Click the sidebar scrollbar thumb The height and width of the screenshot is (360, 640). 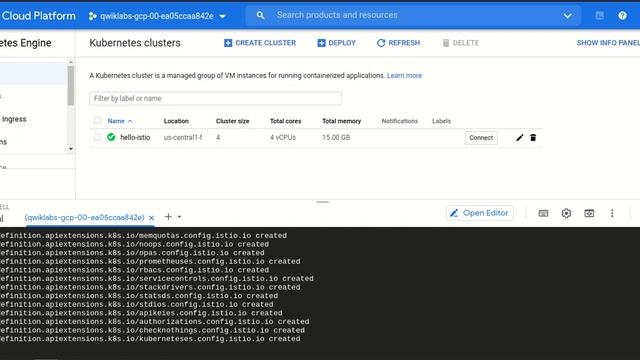(71, 85)
